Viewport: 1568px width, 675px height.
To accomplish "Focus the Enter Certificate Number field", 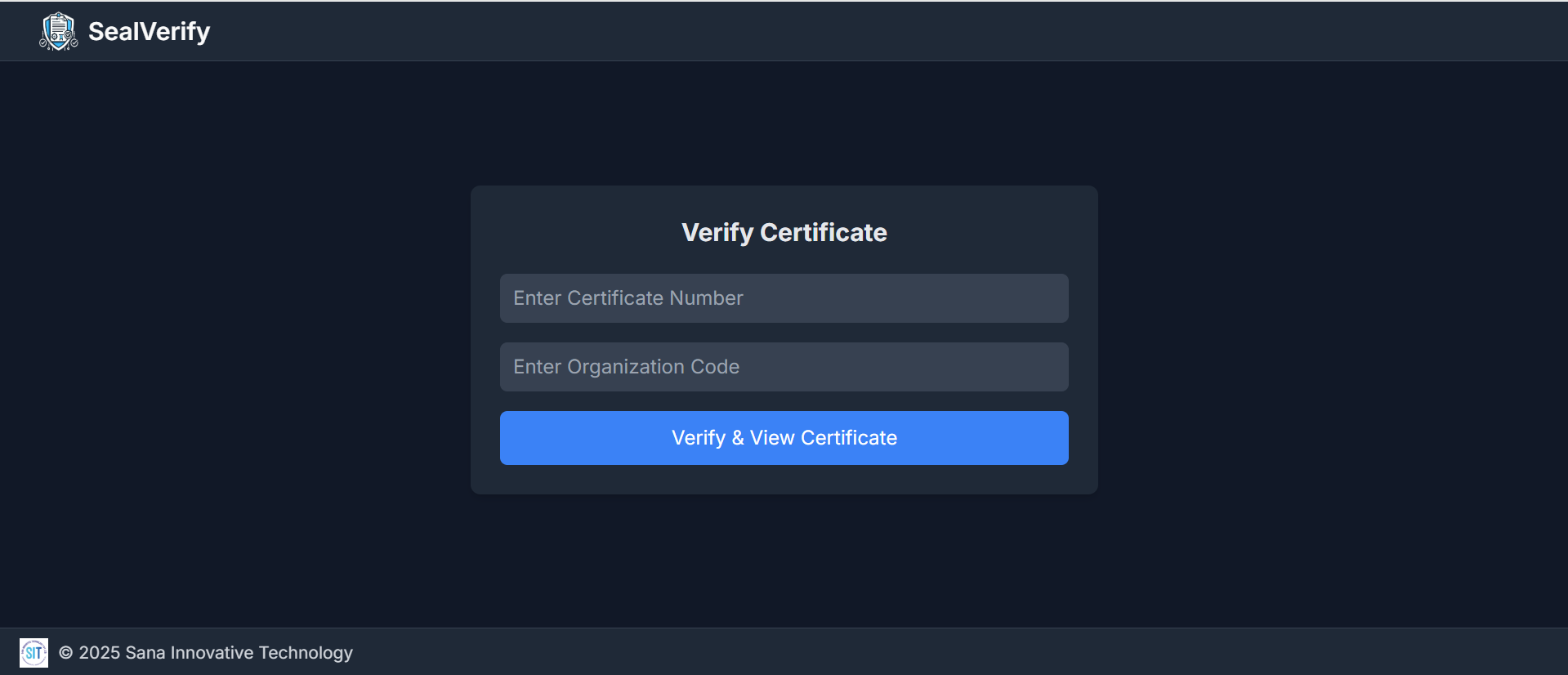I will [x=784, y=298].
